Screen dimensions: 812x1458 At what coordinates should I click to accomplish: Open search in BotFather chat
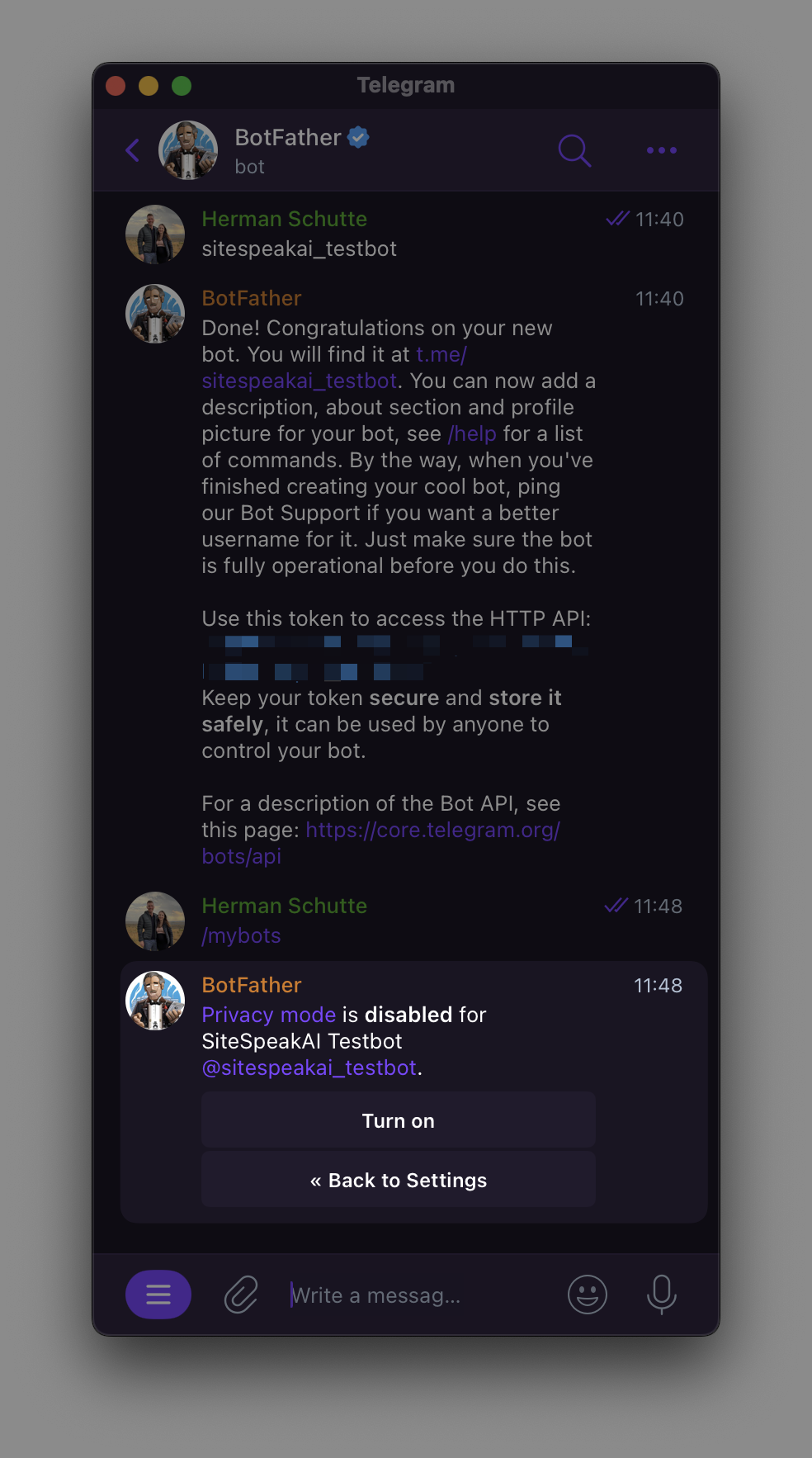574,150
